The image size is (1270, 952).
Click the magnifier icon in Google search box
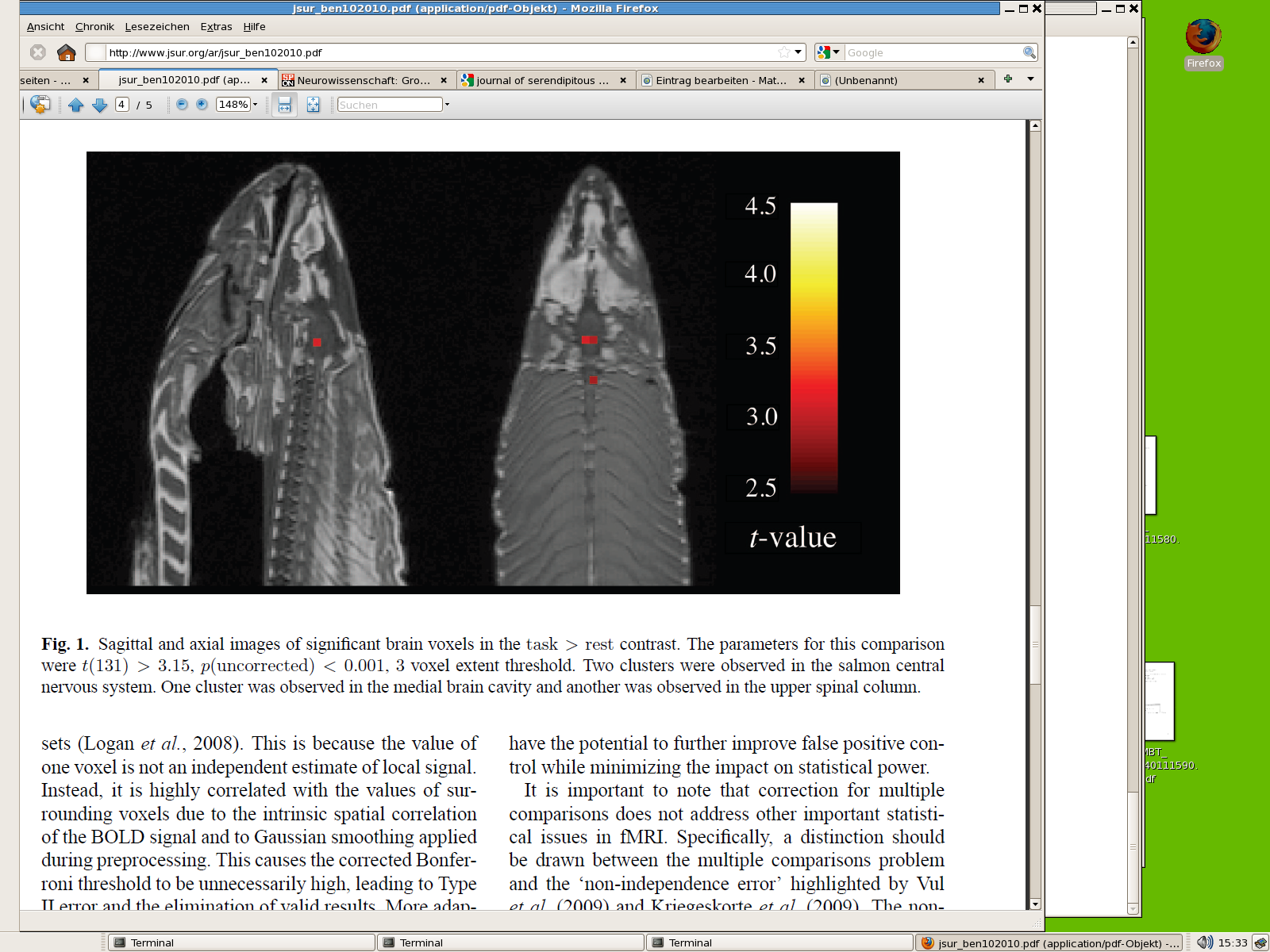1029,52
